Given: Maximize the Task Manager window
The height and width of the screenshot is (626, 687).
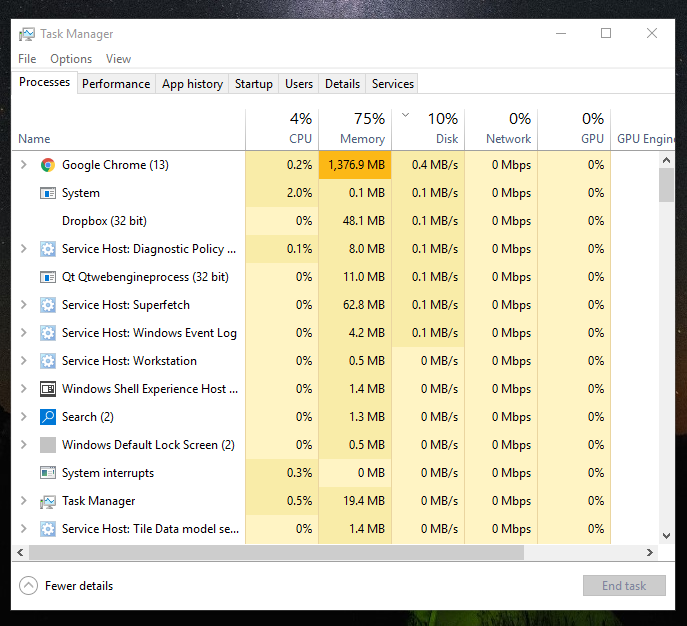Looking at the screenshot, I should coord(606,33).
